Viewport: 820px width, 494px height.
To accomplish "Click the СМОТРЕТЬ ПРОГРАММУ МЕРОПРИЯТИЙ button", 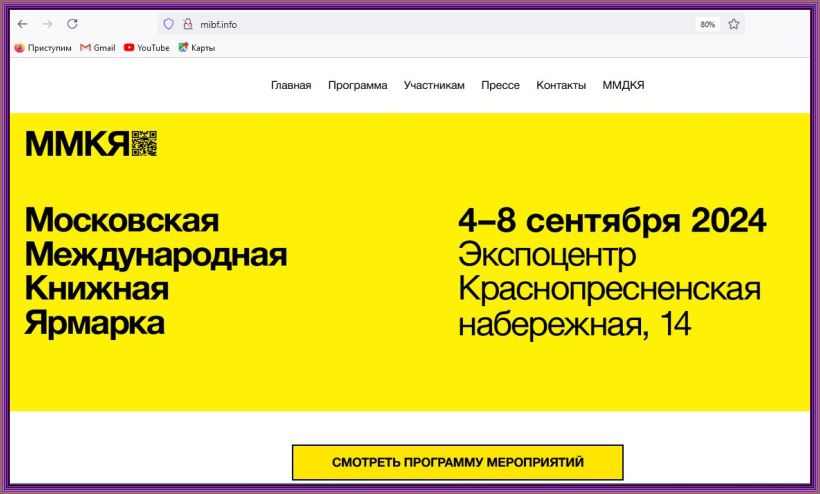I will [x=458, y=462].
